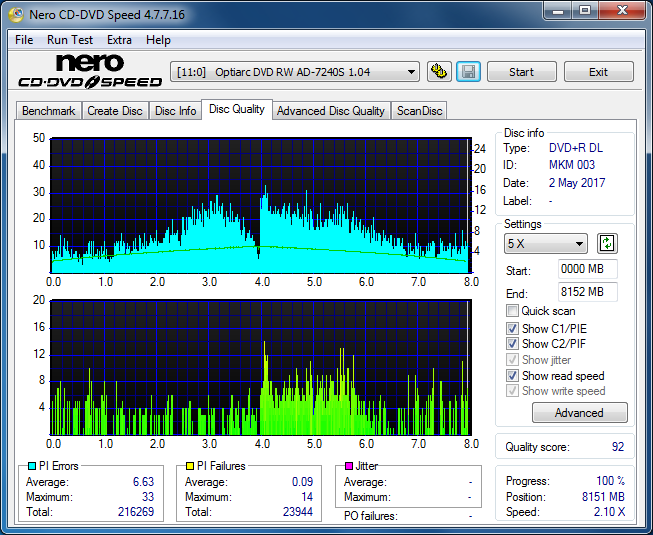Image resolution: width=653 pixels, height=535 pixels.
Task: Click PI Failures total 23944
Action: 298,512
